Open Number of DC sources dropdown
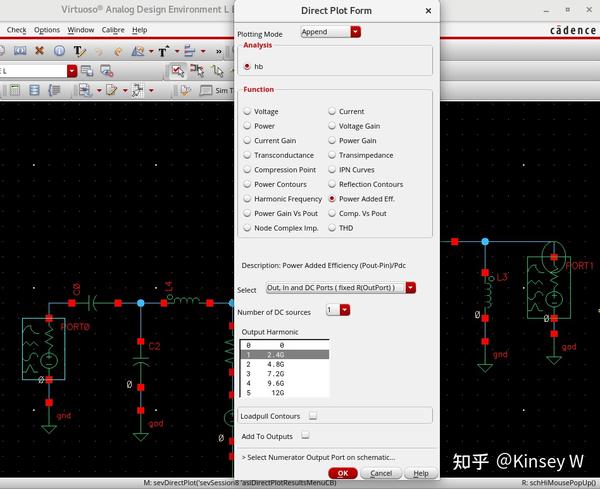This screenshot has width=600, height=489. [338, 310]
